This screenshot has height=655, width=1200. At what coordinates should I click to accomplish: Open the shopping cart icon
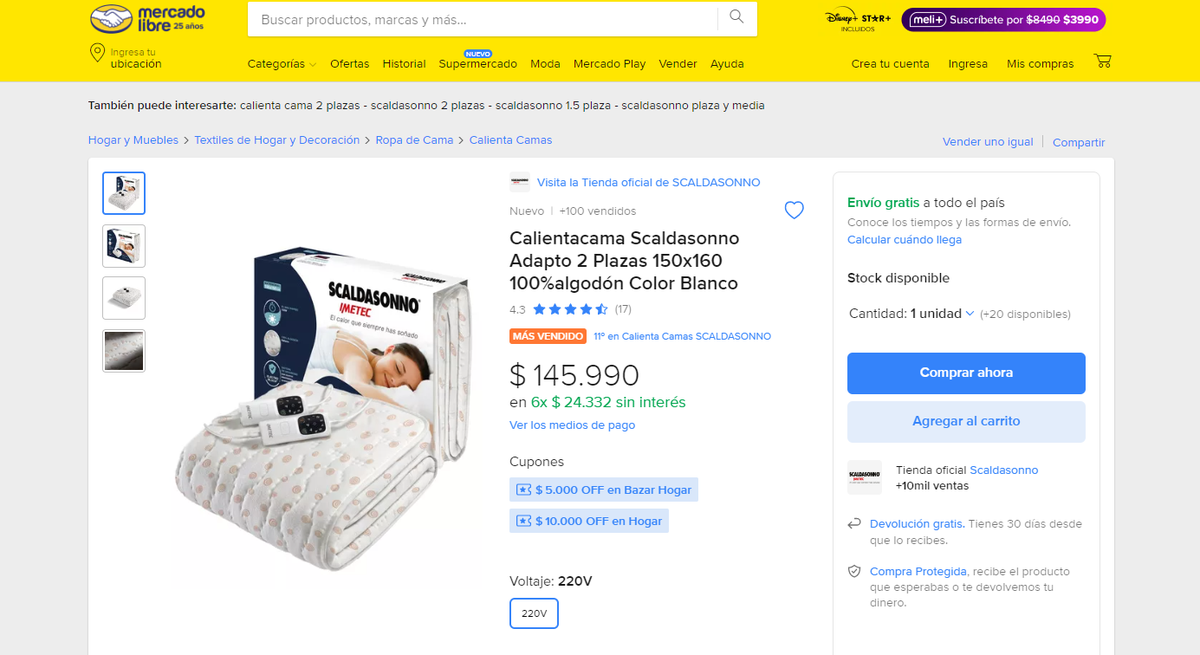click(1103, 61)
